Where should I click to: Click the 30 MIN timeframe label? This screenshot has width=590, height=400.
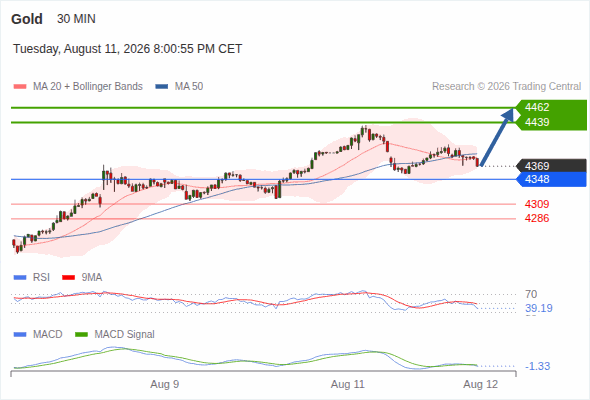(76, 19)
